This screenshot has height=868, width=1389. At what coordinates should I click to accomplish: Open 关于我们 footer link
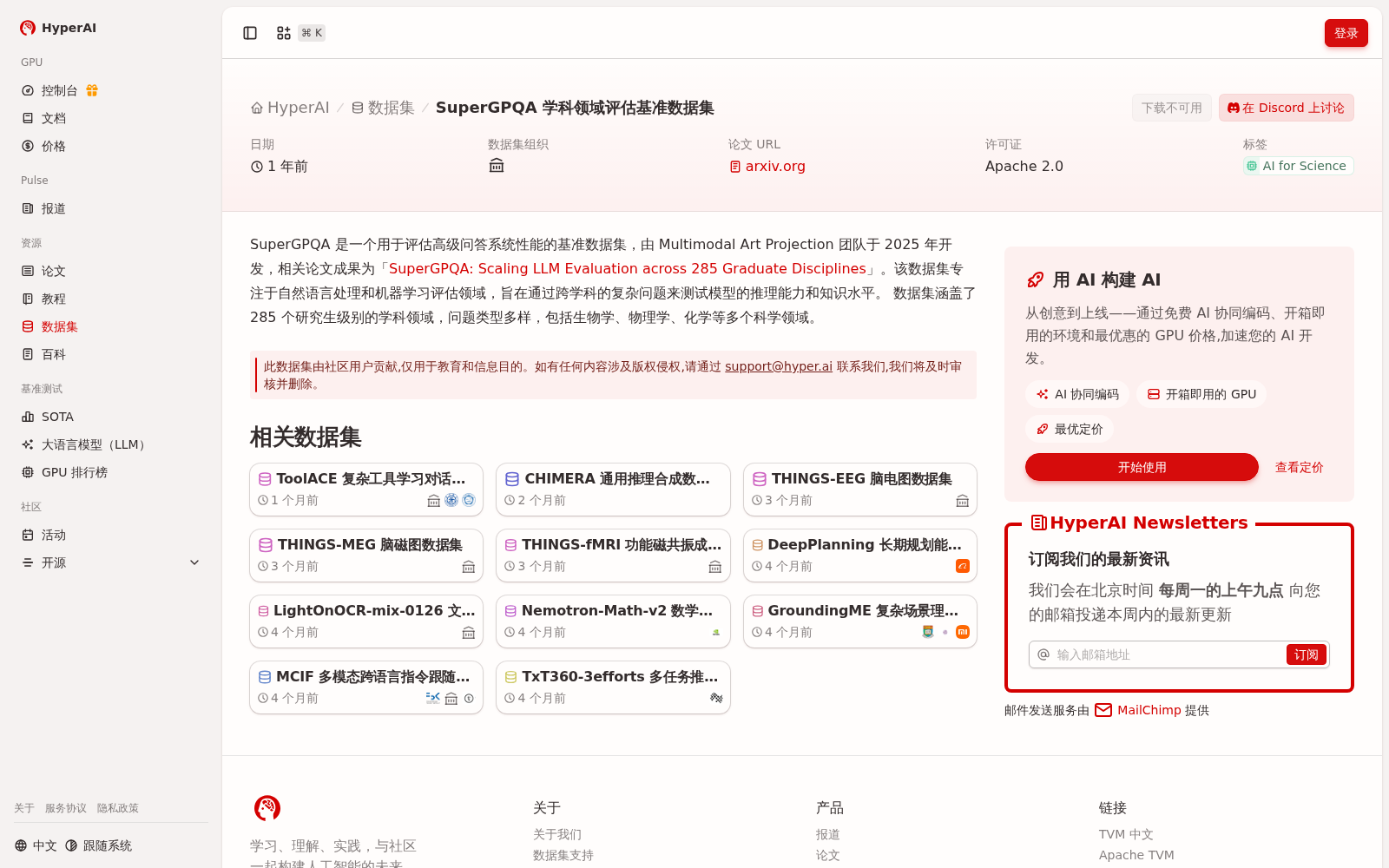557,834
